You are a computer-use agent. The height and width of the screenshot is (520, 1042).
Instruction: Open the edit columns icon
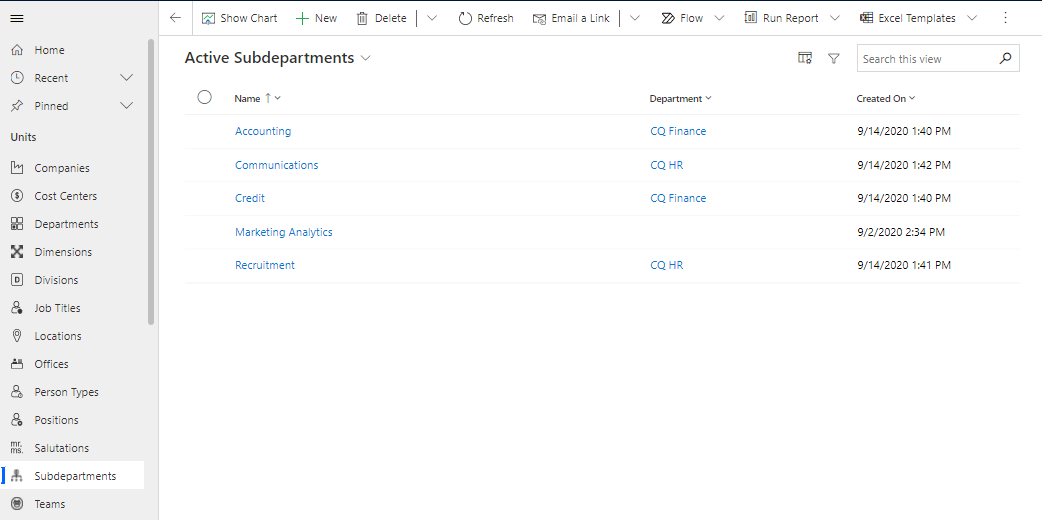[x=804, y=59]
